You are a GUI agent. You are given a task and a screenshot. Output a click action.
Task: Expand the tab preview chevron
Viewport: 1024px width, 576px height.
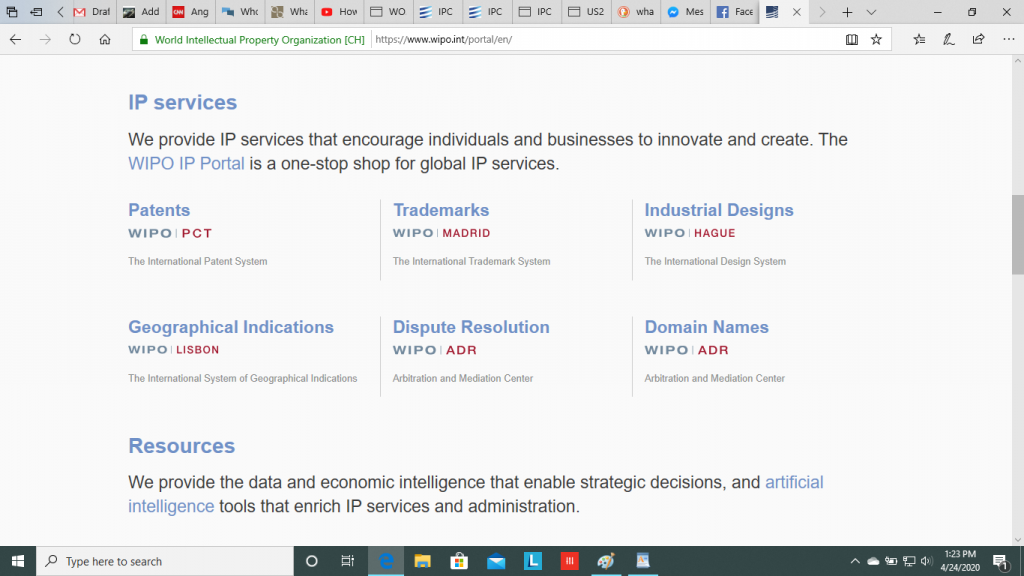pos(871,12)
